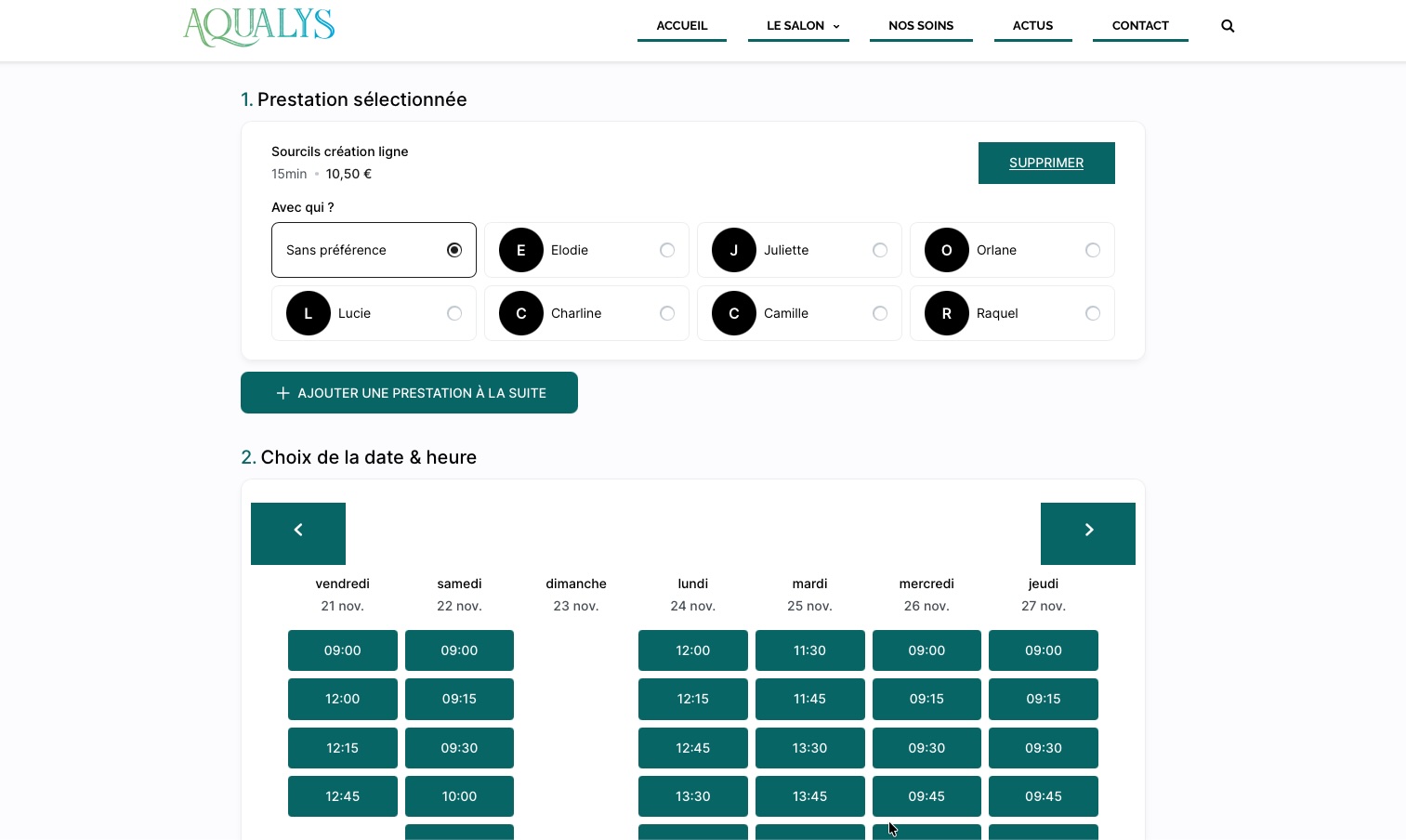Choose Charline's radio button
Screen dimensions: 1406x840
pyautogui.click(x=667, y=313)
